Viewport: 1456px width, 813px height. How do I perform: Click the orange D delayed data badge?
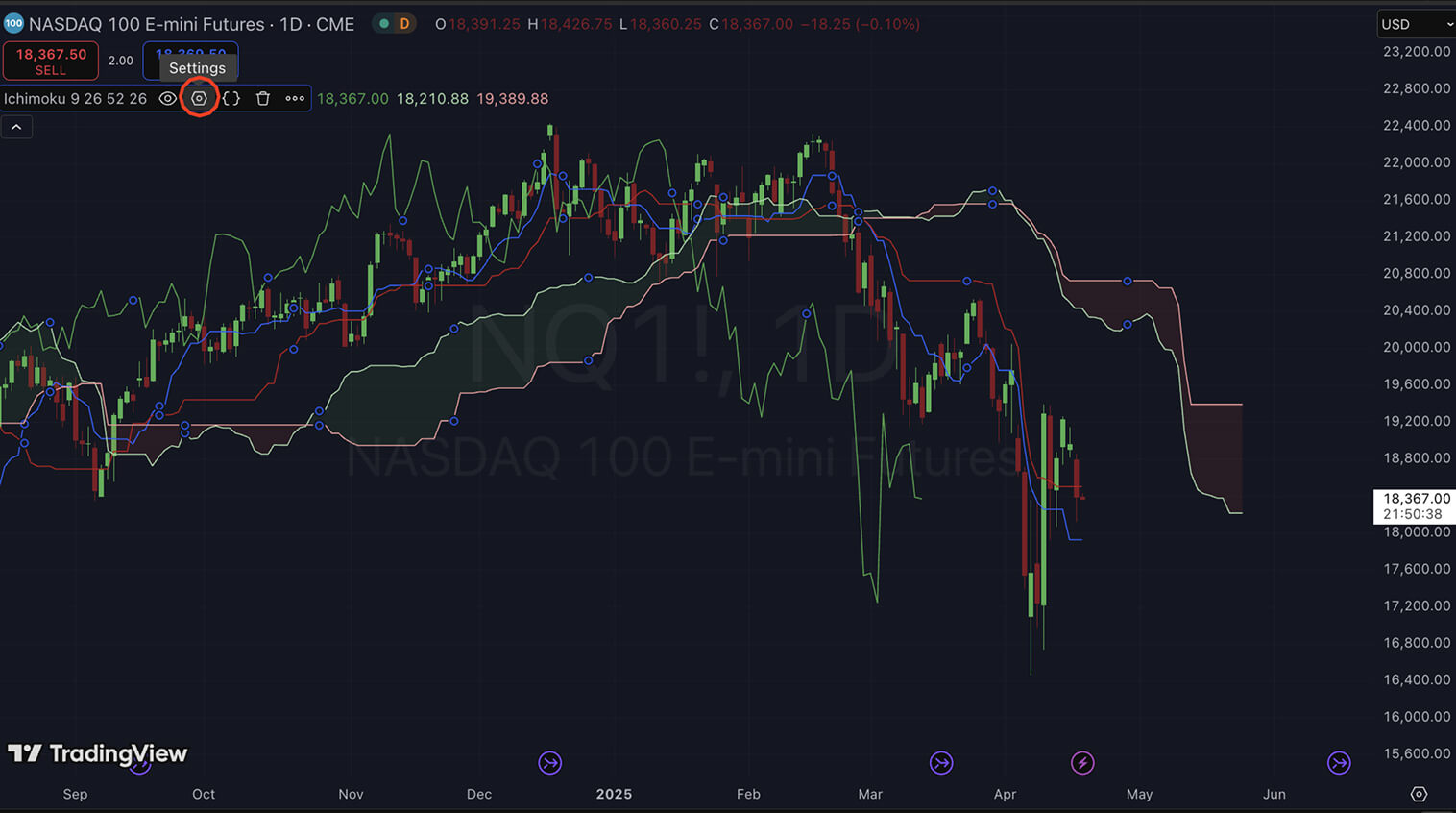pos(404,24)
